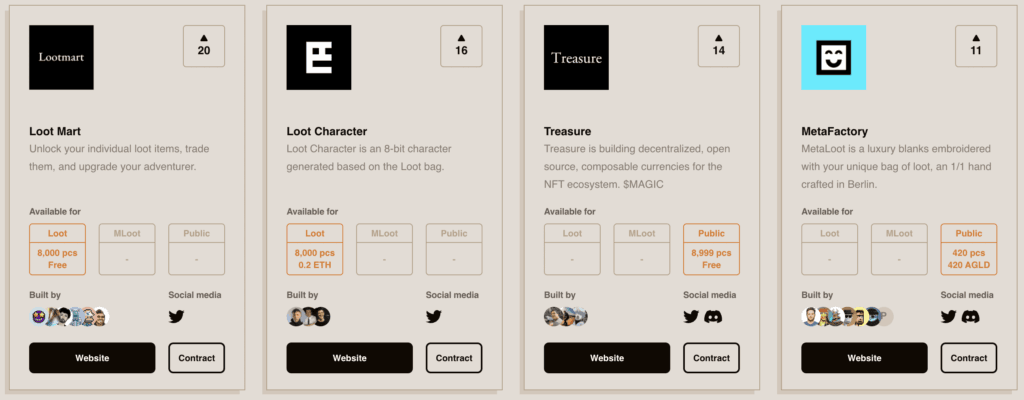Open Treasure's Discord icon

[713, 317]
